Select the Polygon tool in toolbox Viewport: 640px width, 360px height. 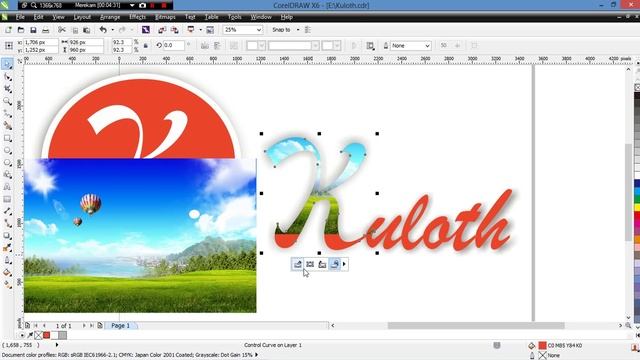coord(7,163)
